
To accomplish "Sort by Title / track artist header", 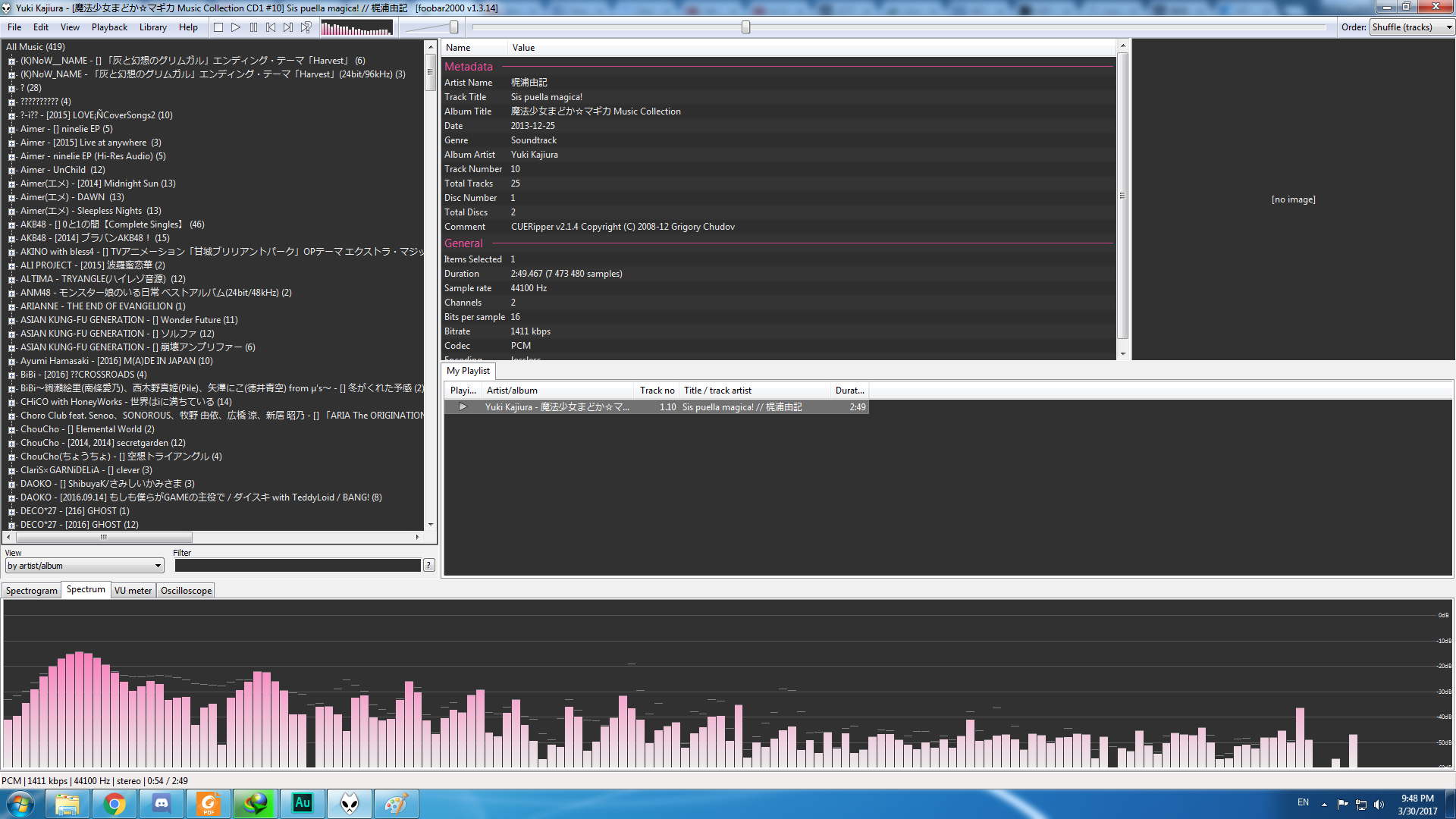I will (x=755, y=391).
